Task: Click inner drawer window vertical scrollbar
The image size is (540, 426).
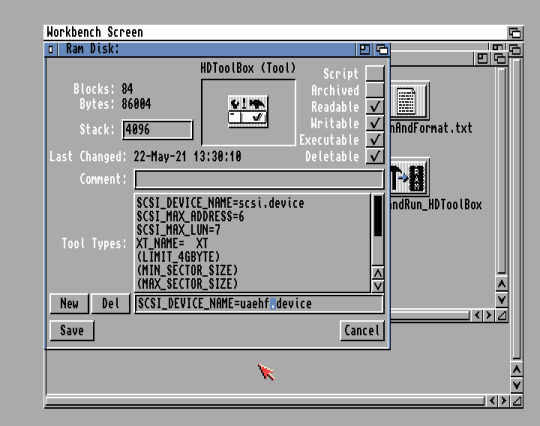Action: point(502,171)
